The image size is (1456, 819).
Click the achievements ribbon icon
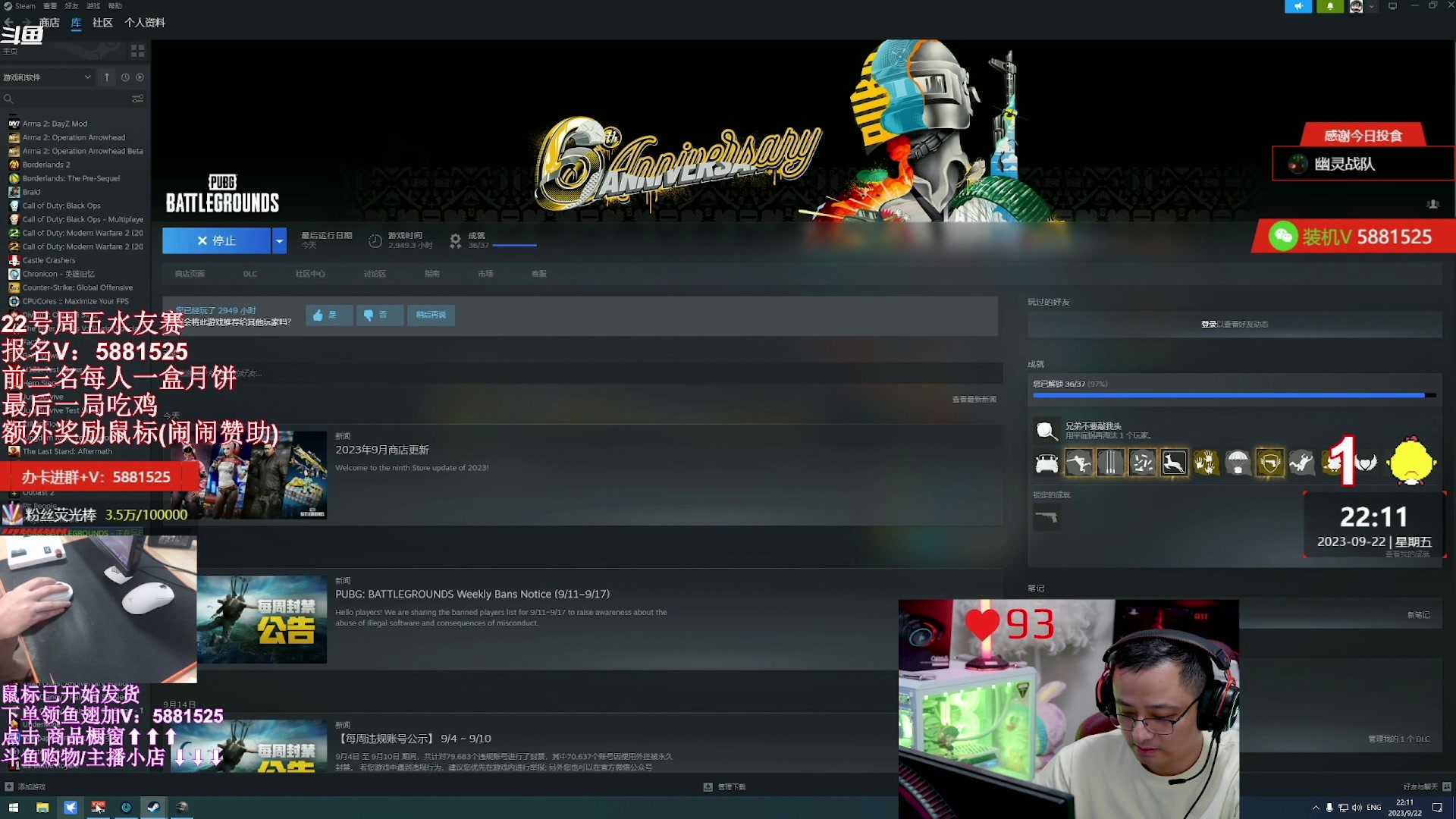455,241
